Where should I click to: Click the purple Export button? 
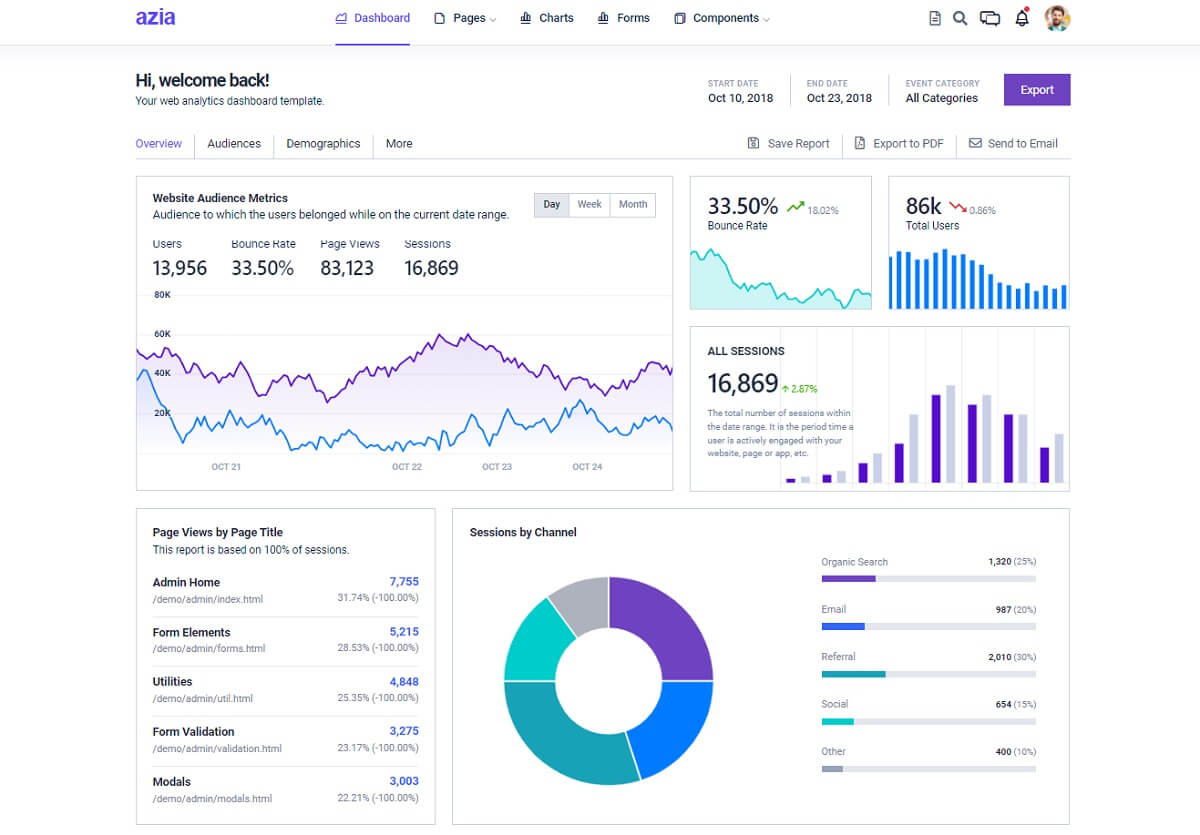[x=1036, y=89]
